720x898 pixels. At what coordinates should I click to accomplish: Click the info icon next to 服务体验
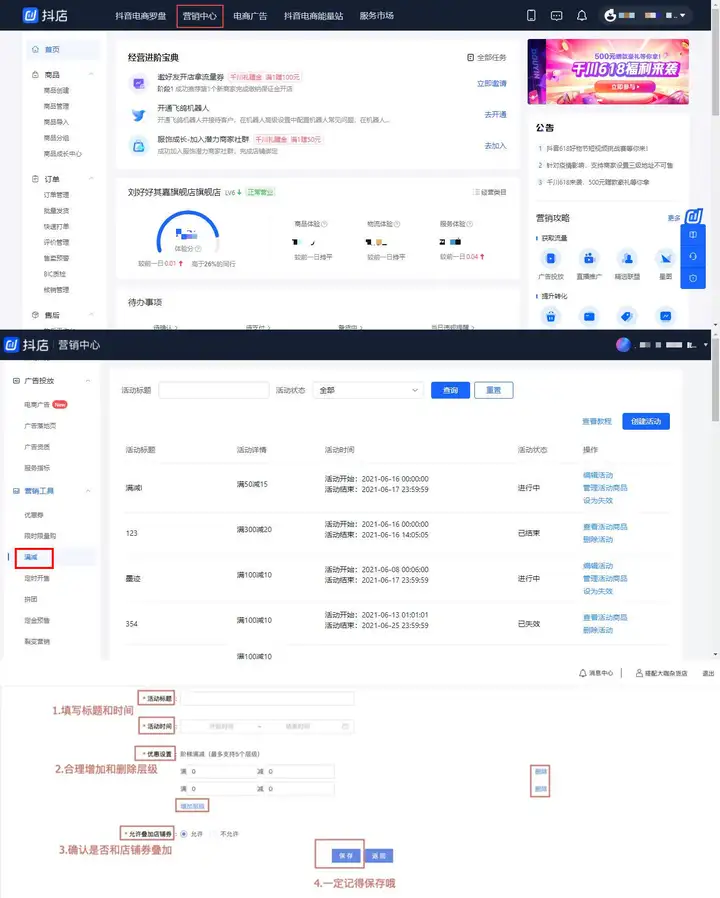pos(470,224)
